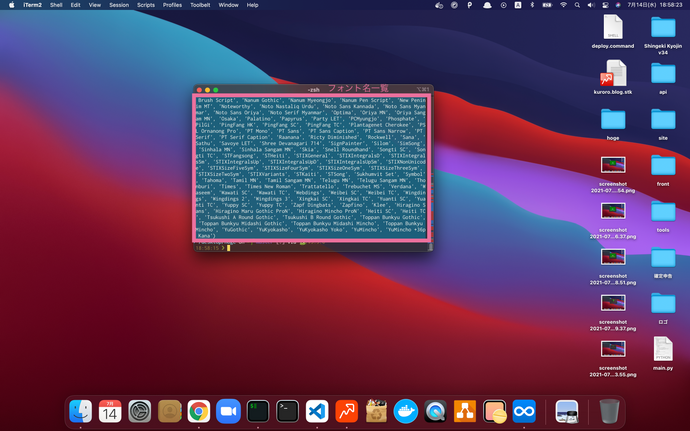Open the Edit menu

point(76,5)
